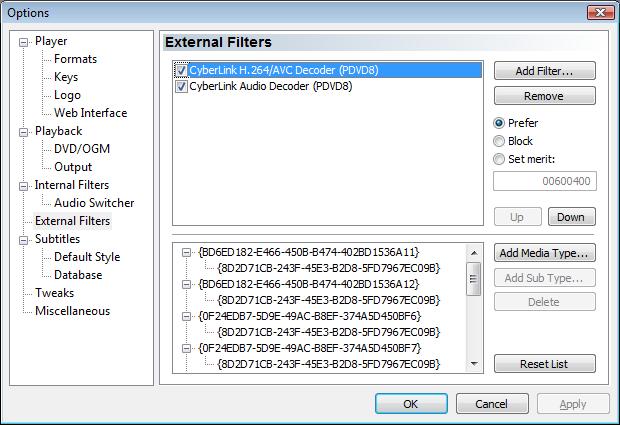Select {0F24EDB7-5D9E-49AC-B8EF-374A5D450BF7} entry

pyautogui.click(x=310, y=348)
